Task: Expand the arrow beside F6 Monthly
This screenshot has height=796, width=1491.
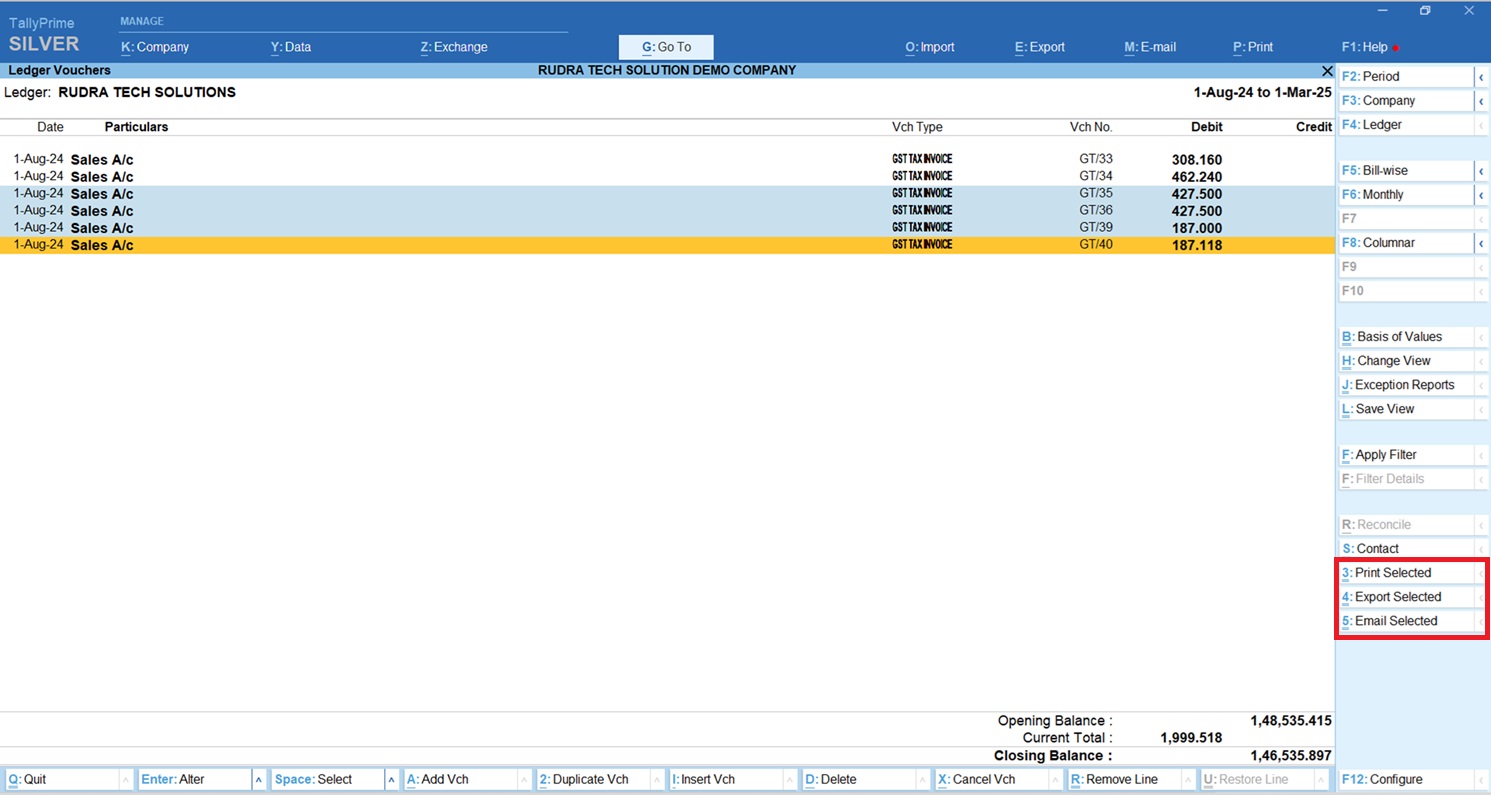Action: point(1481,195)
